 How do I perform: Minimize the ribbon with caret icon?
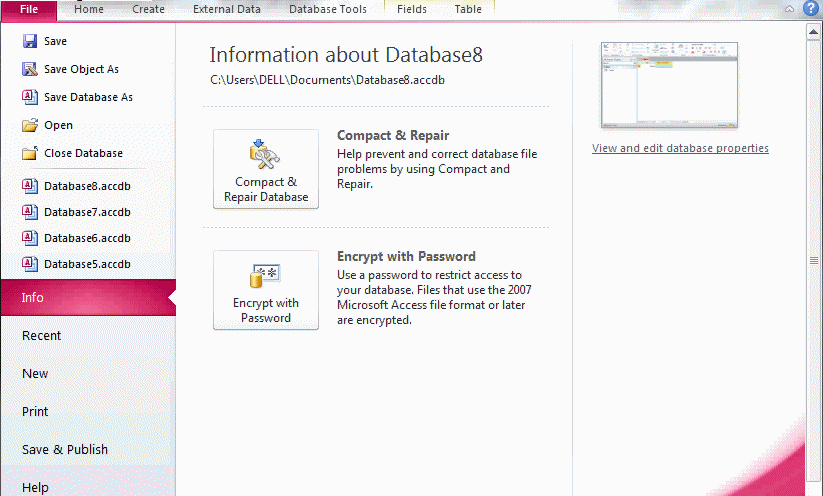(789, 9)
